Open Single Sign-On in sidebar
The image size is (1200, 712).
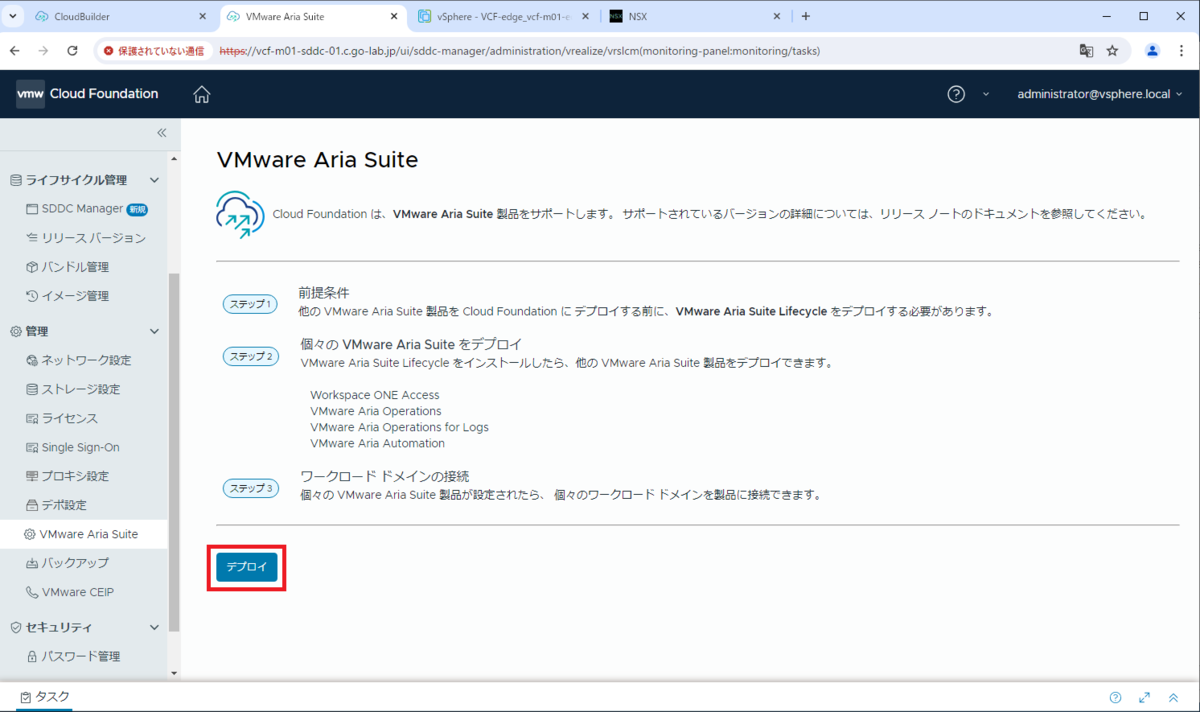tap(73, 447)
